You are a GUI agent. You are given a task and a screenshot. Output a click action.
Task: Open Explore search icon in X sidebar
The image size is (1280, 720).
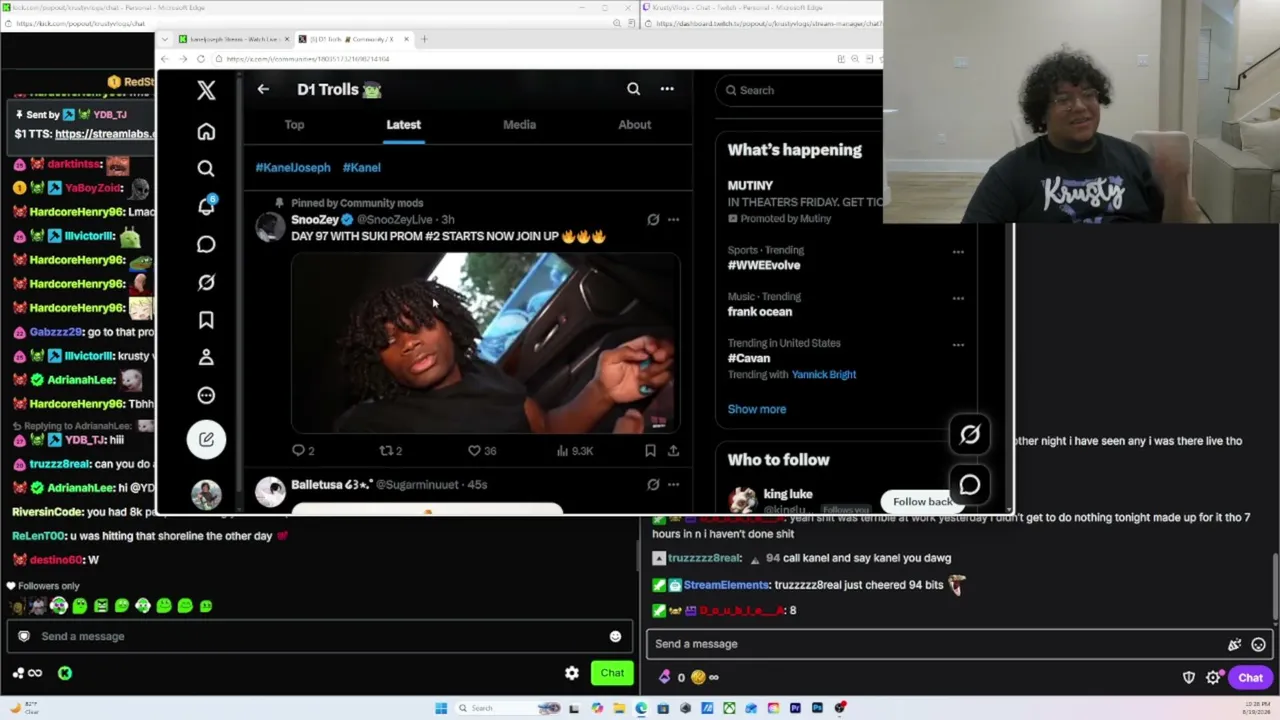click(206, 169)
